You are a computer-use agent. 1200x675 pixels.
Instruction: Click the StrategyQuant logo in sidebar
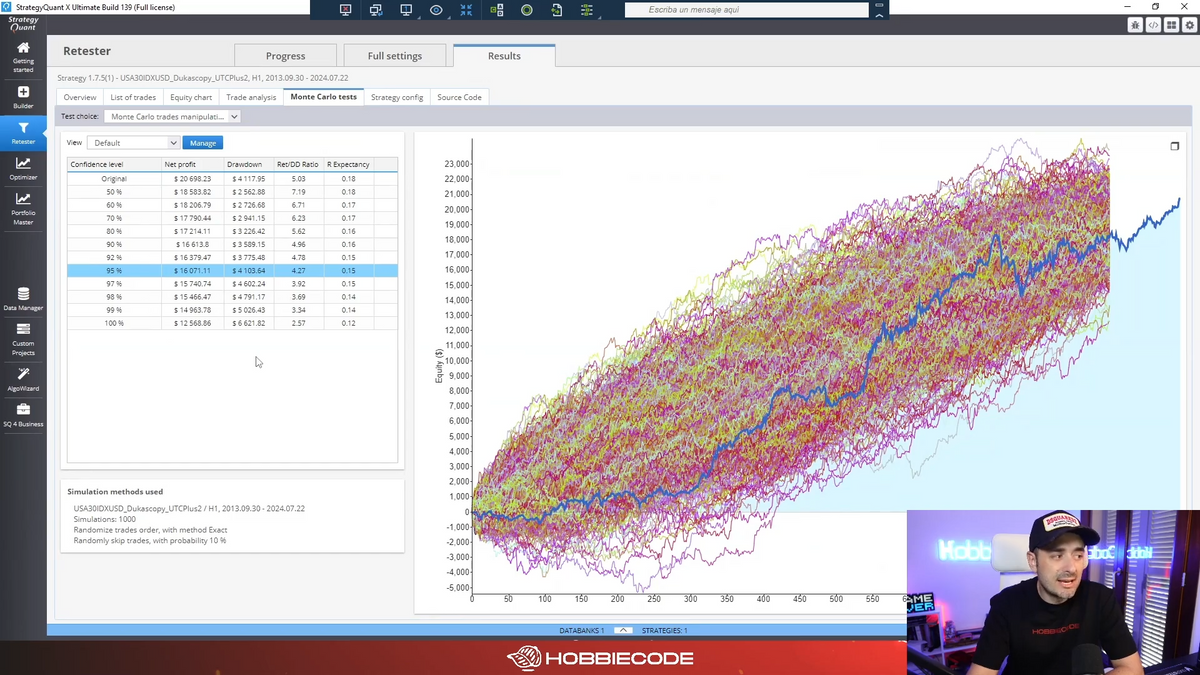(23, 24)
